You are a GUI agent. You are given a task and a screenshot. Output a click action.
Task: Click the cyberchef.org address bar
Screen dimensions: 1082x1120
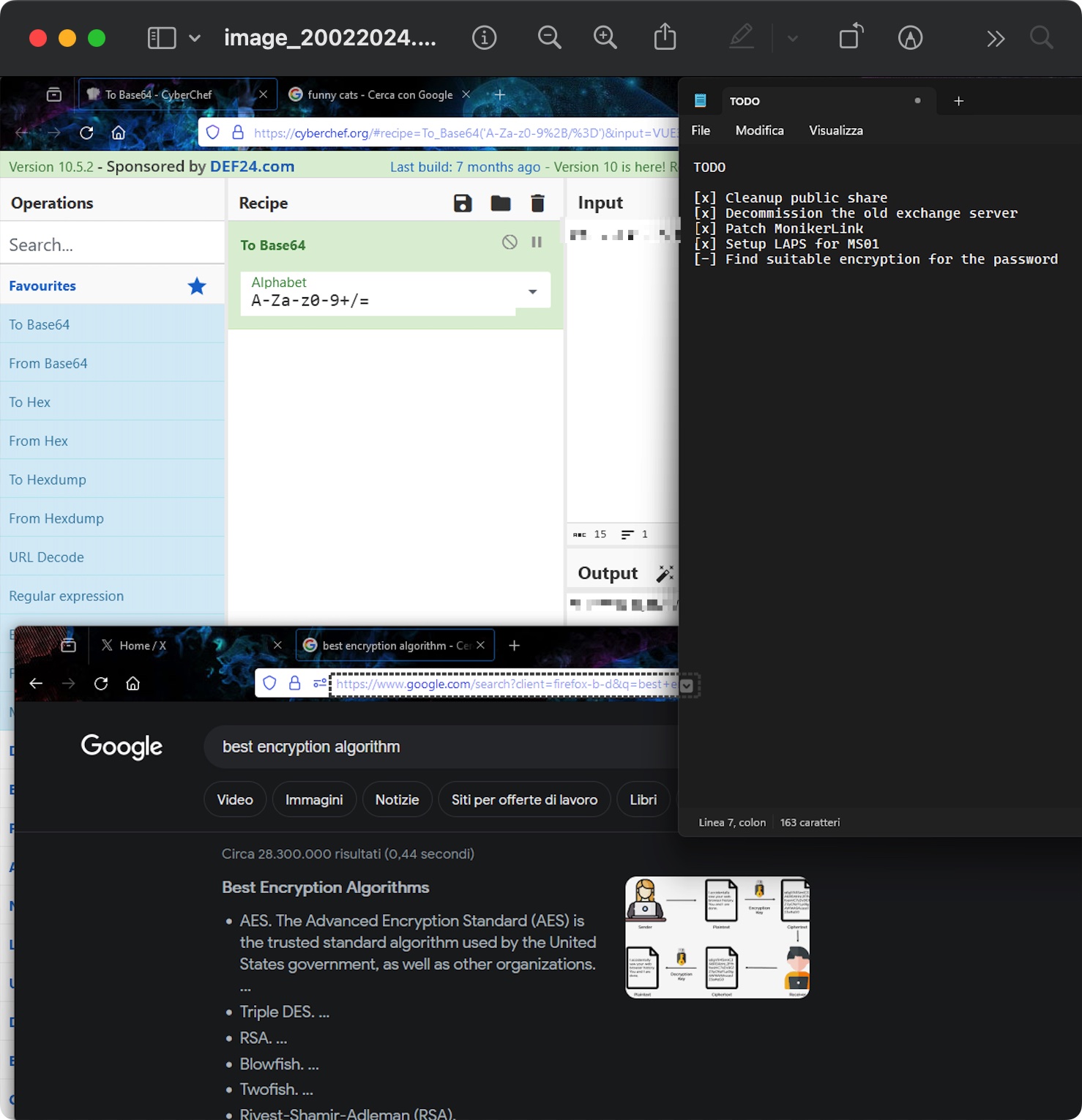[x=465, y=132]
